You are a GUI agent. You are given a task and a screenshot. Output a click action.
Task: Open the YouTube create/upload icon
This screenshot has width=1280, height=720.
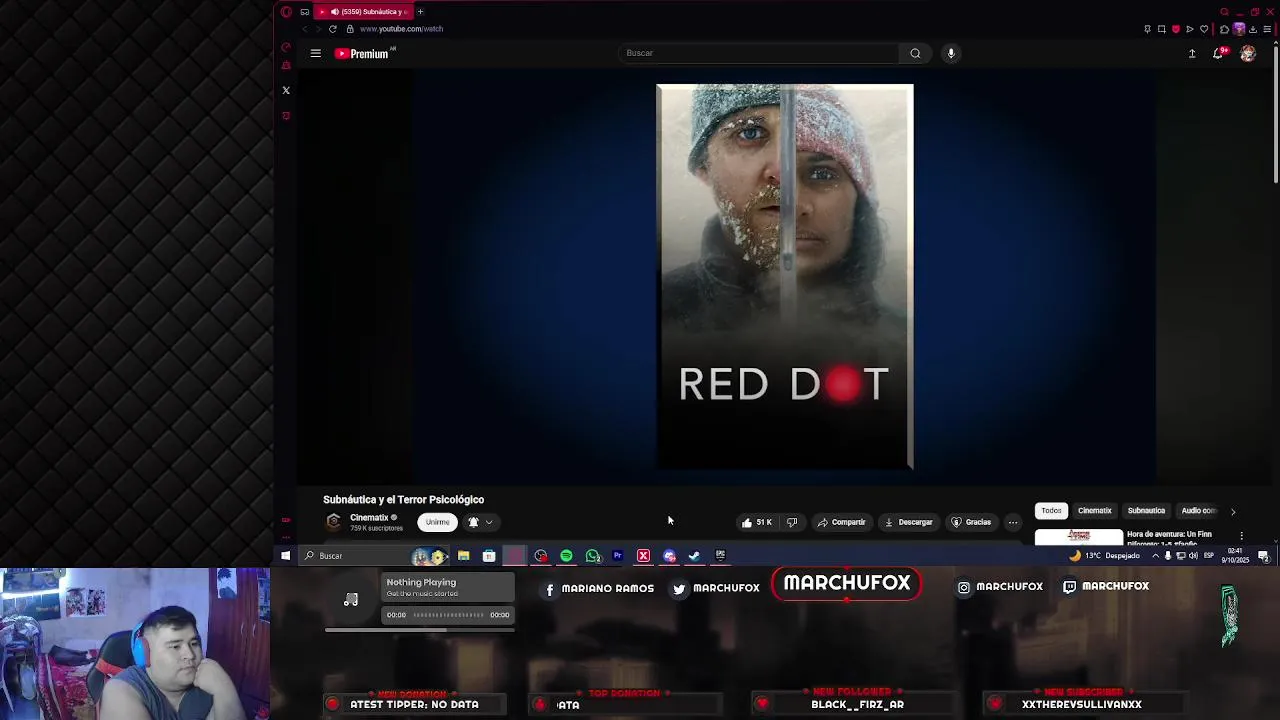[x=1192, y=53]
